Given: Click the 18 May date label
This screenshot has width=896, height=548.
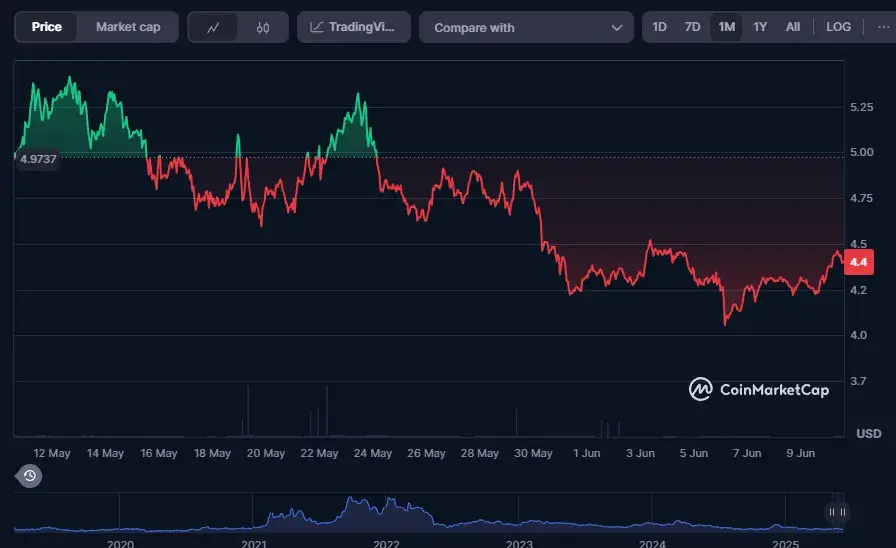Looking at the screenshot, I should click(x=212, y=453).
